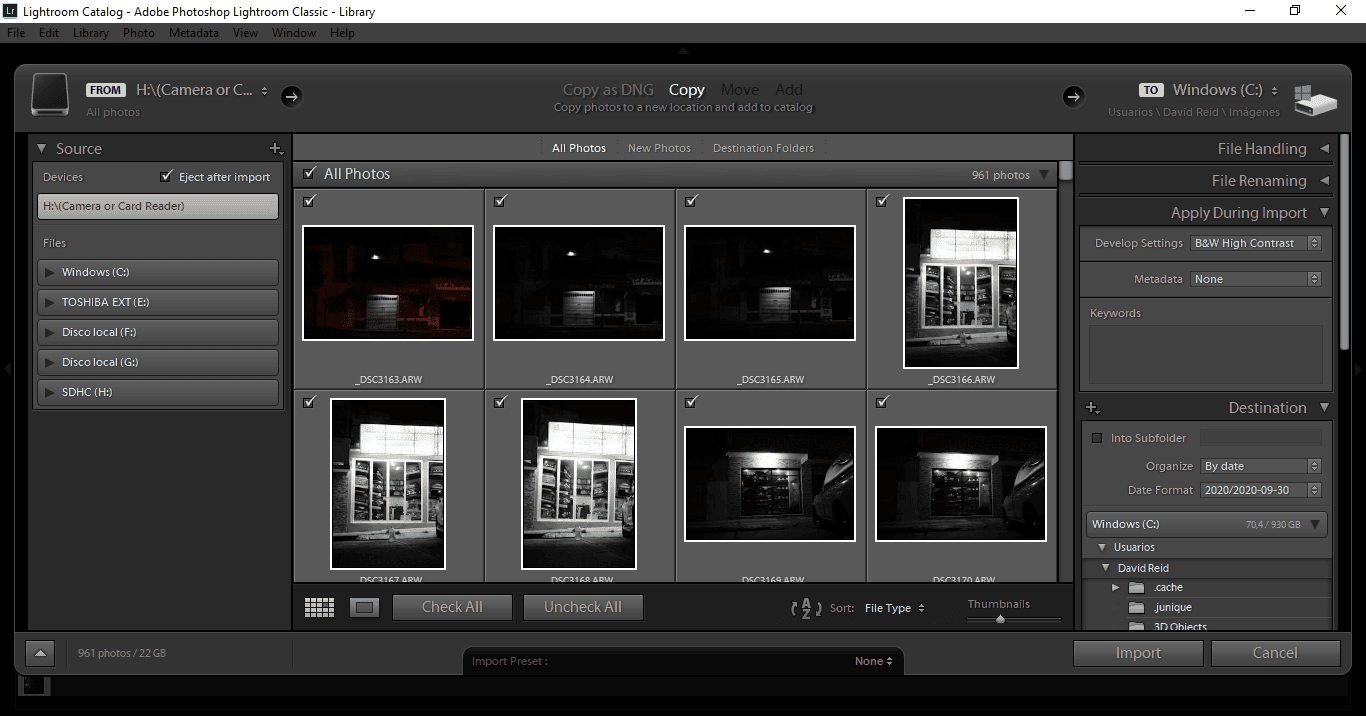Click the Destination panel plus icon
The width and height of the screenshot is (1366, 716).
pyautogui.click(x=1092, y=408)
